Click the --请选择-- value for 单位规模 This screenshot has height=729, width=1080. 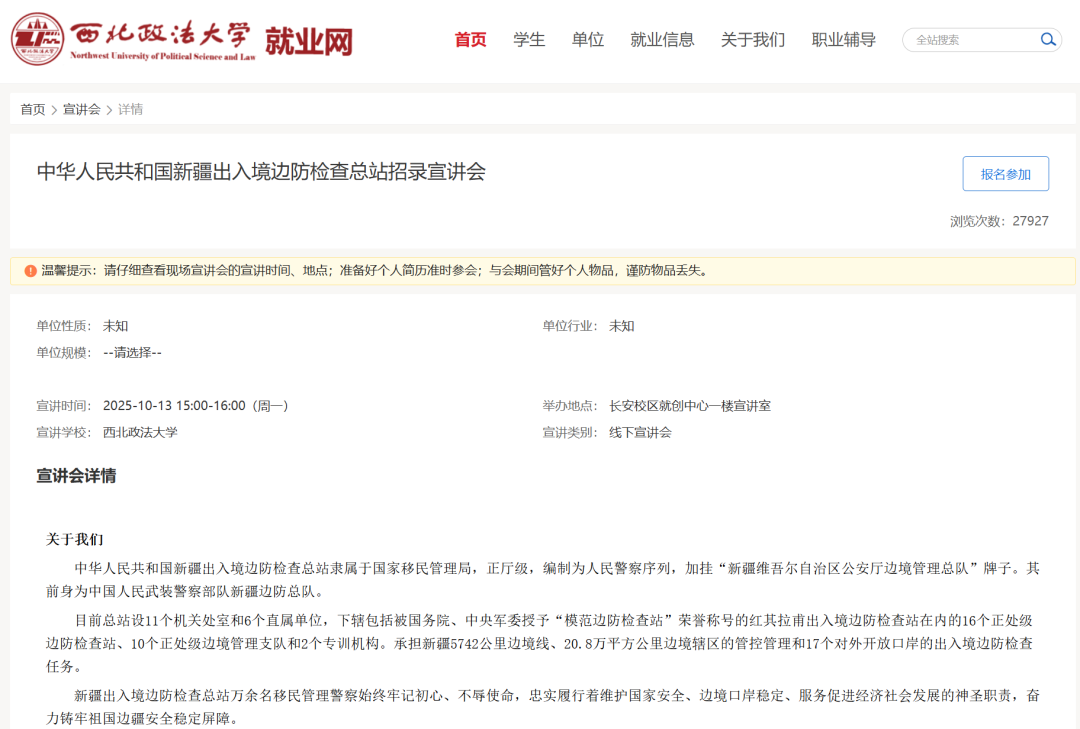point(132,352)
